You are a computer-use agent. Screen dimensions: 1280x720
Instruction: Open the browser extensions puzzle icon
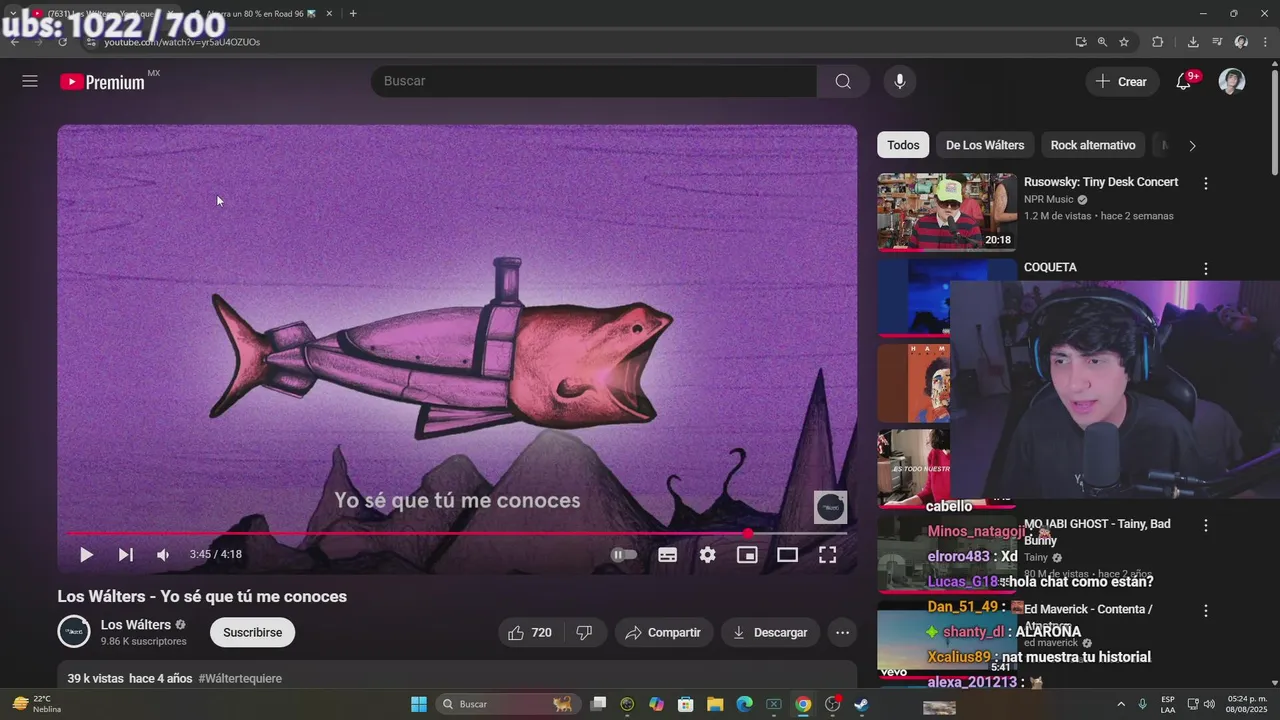pyautogui.click(x=1158, y=42)
